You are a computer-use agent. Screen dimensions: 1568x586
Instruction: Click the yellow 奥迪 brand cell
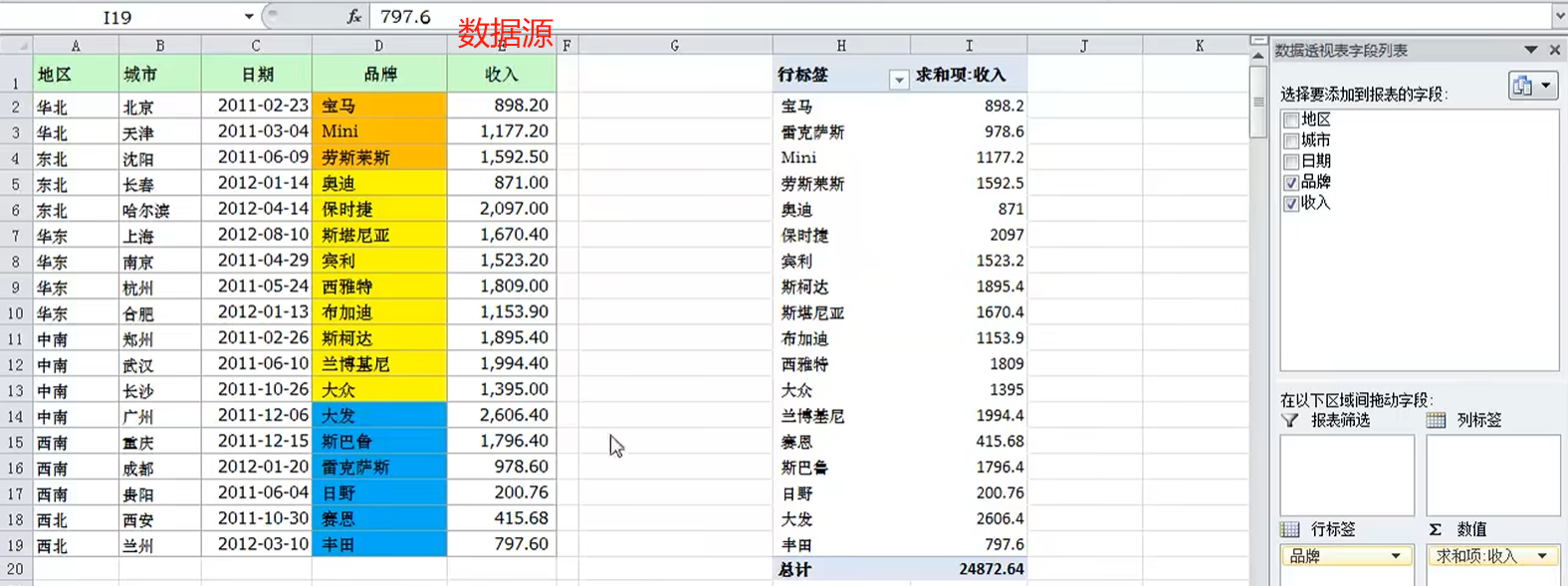coord(379,183)
